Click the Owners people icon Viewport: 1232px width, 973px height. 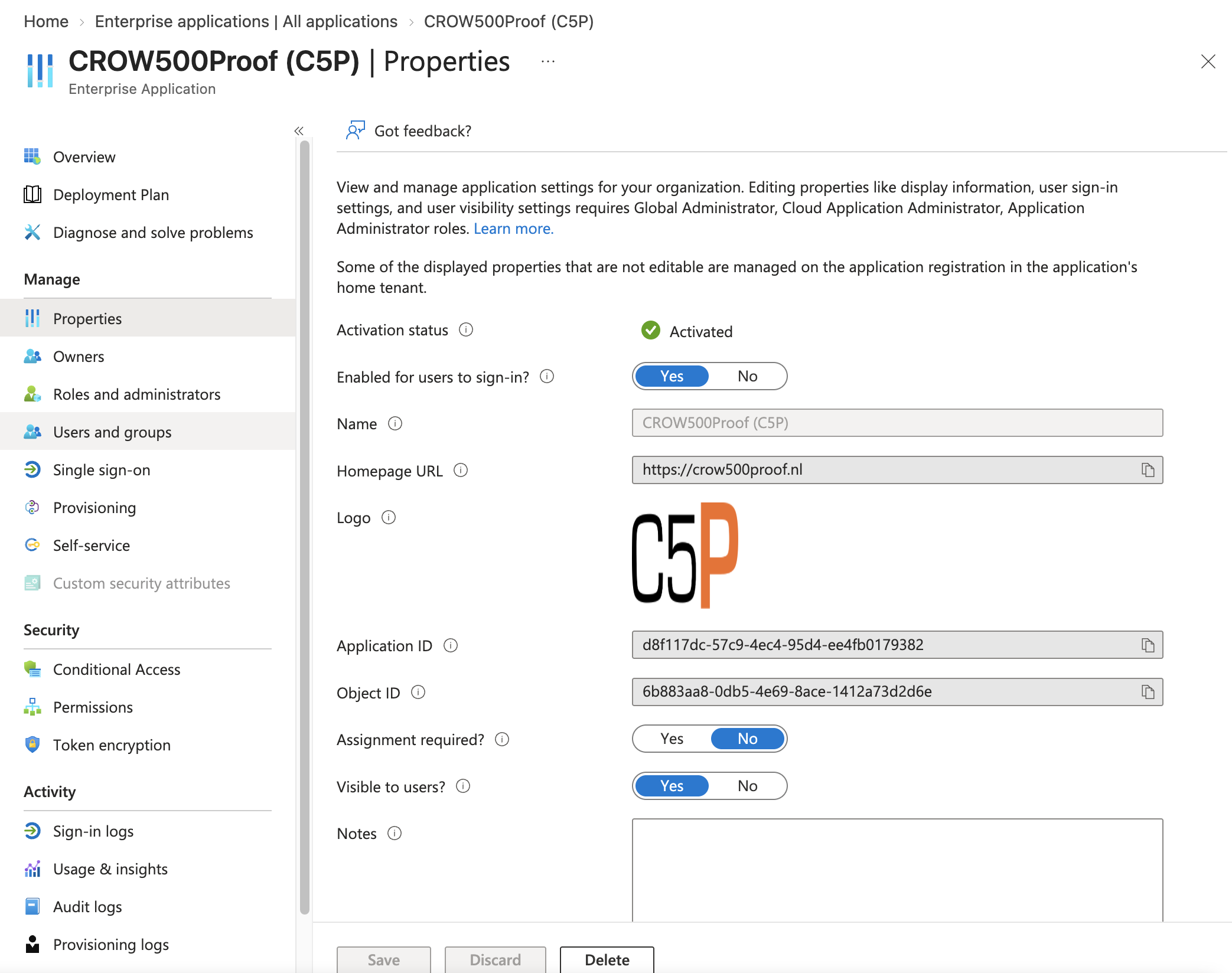coord(32,356)
